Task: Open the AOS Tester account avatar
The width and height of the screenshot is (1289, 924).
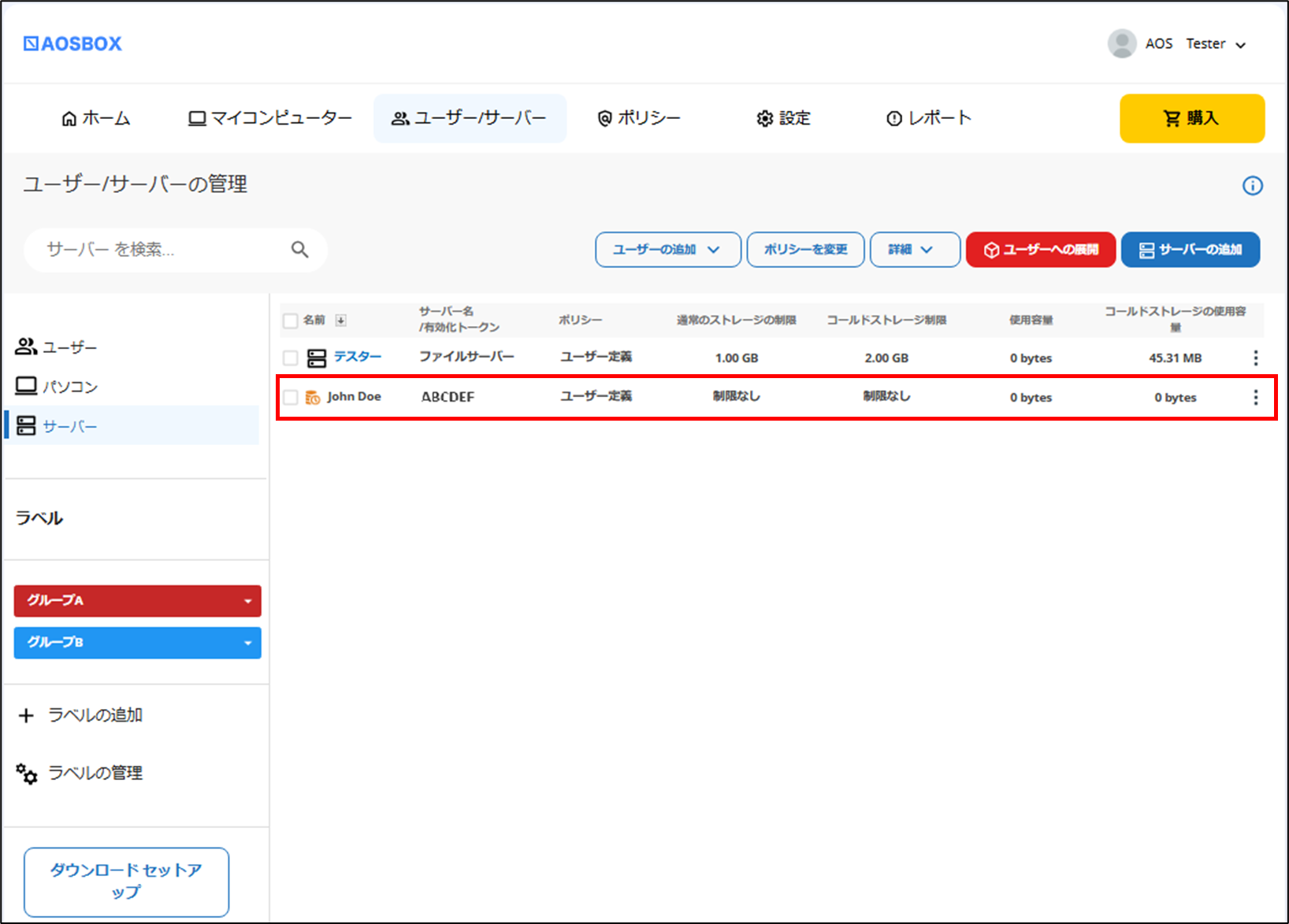Action: coord(1121,44)
